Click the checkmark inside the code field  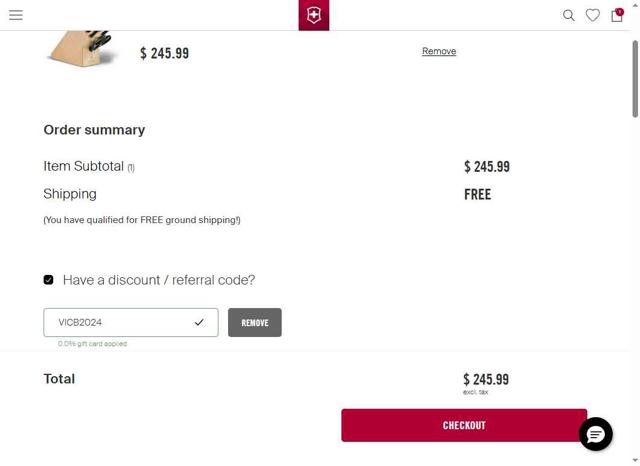click(199, 322)
